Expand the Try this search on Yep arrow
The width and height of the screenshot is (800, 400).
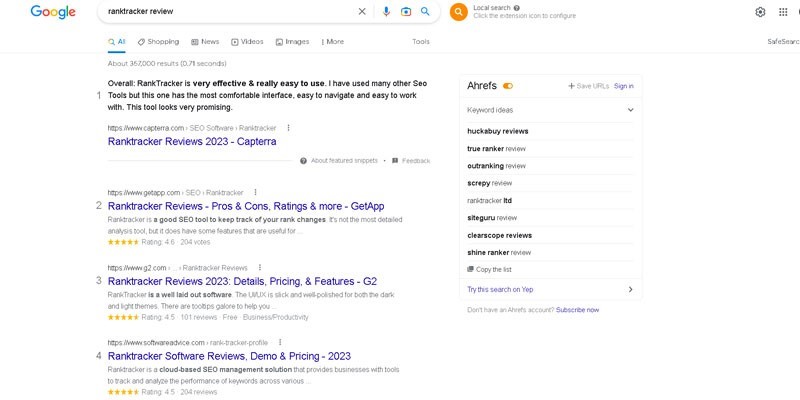(x=631, y=289)
